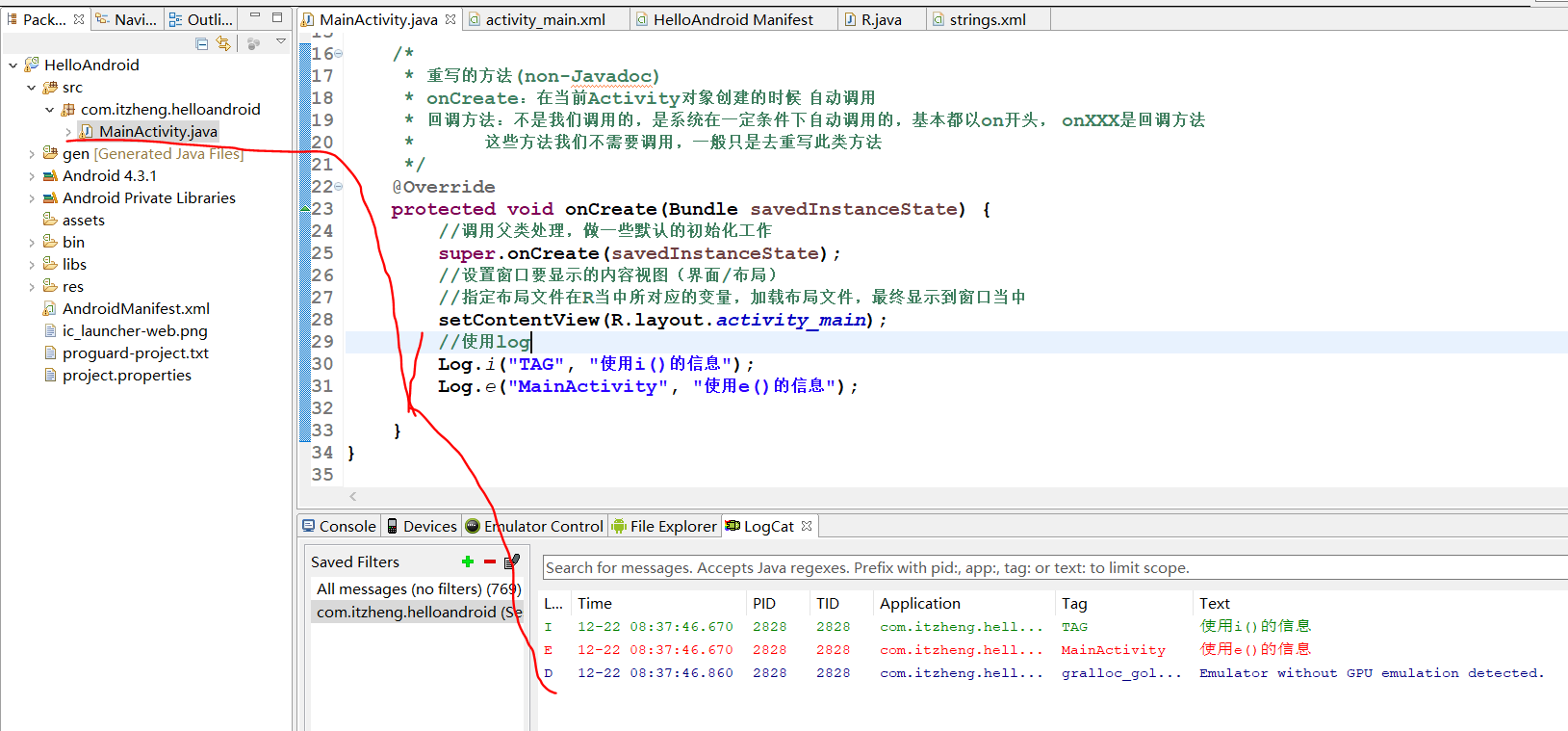This screenshot has height=731, width=1568.
Task: Focus the LogCat message search field
Action: [1055, 568]
